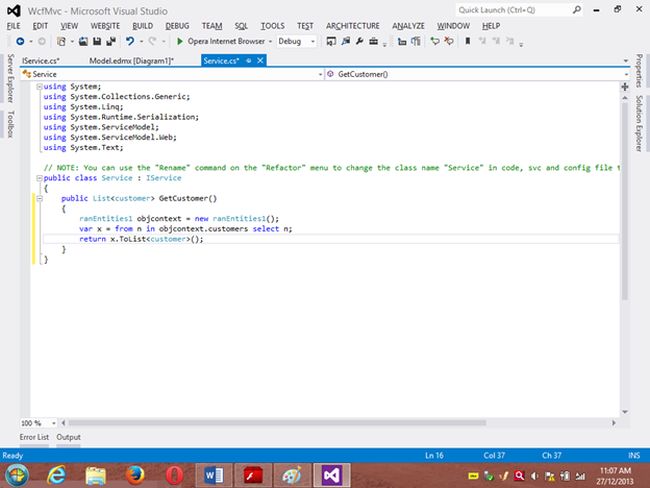Open Microsoft Word from the taskbar
The height and width of the screenshot is (488, 650).
(x=216, y=473)
